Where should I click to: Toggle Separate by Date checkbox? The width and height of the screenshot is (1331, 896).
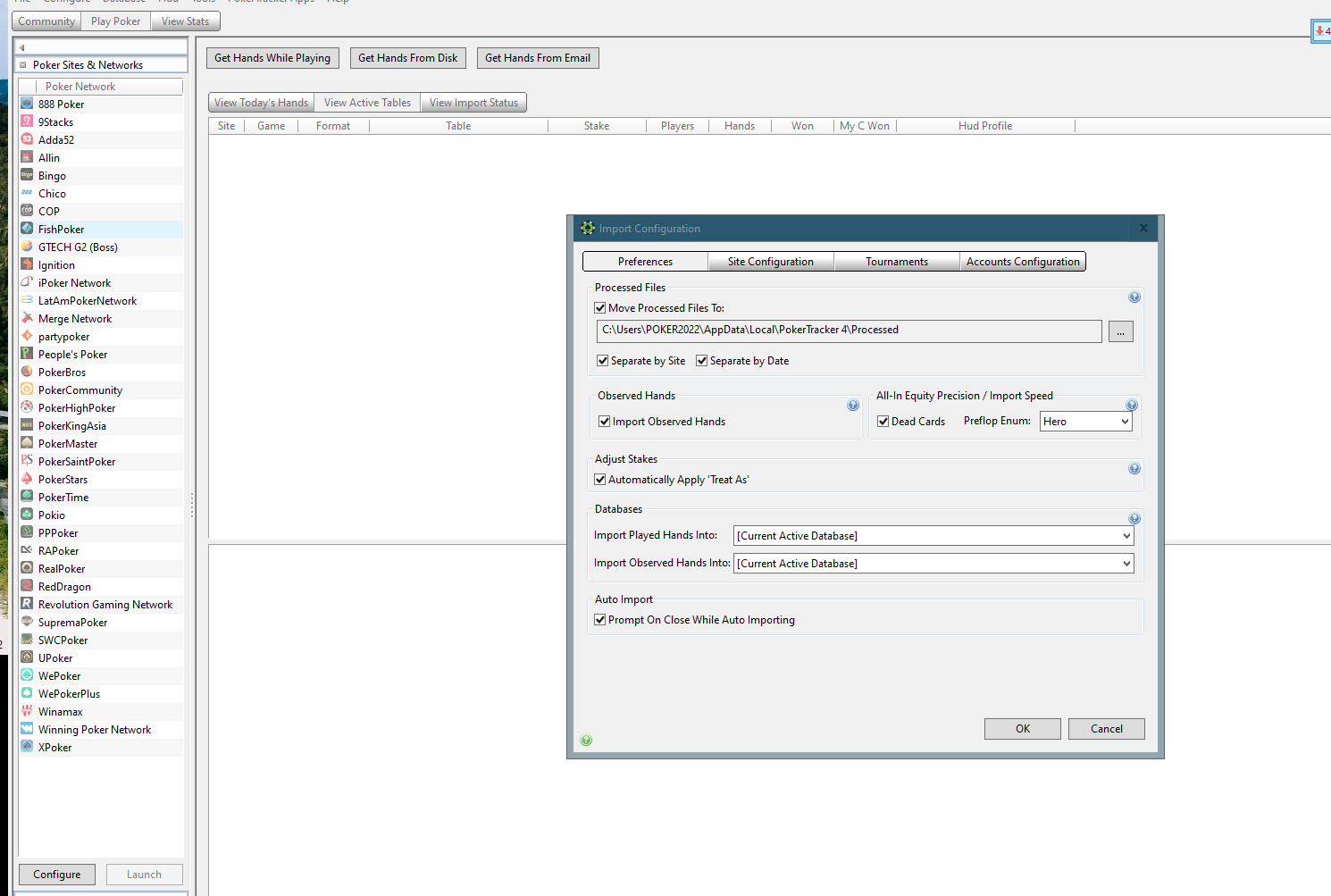(702, 361)
